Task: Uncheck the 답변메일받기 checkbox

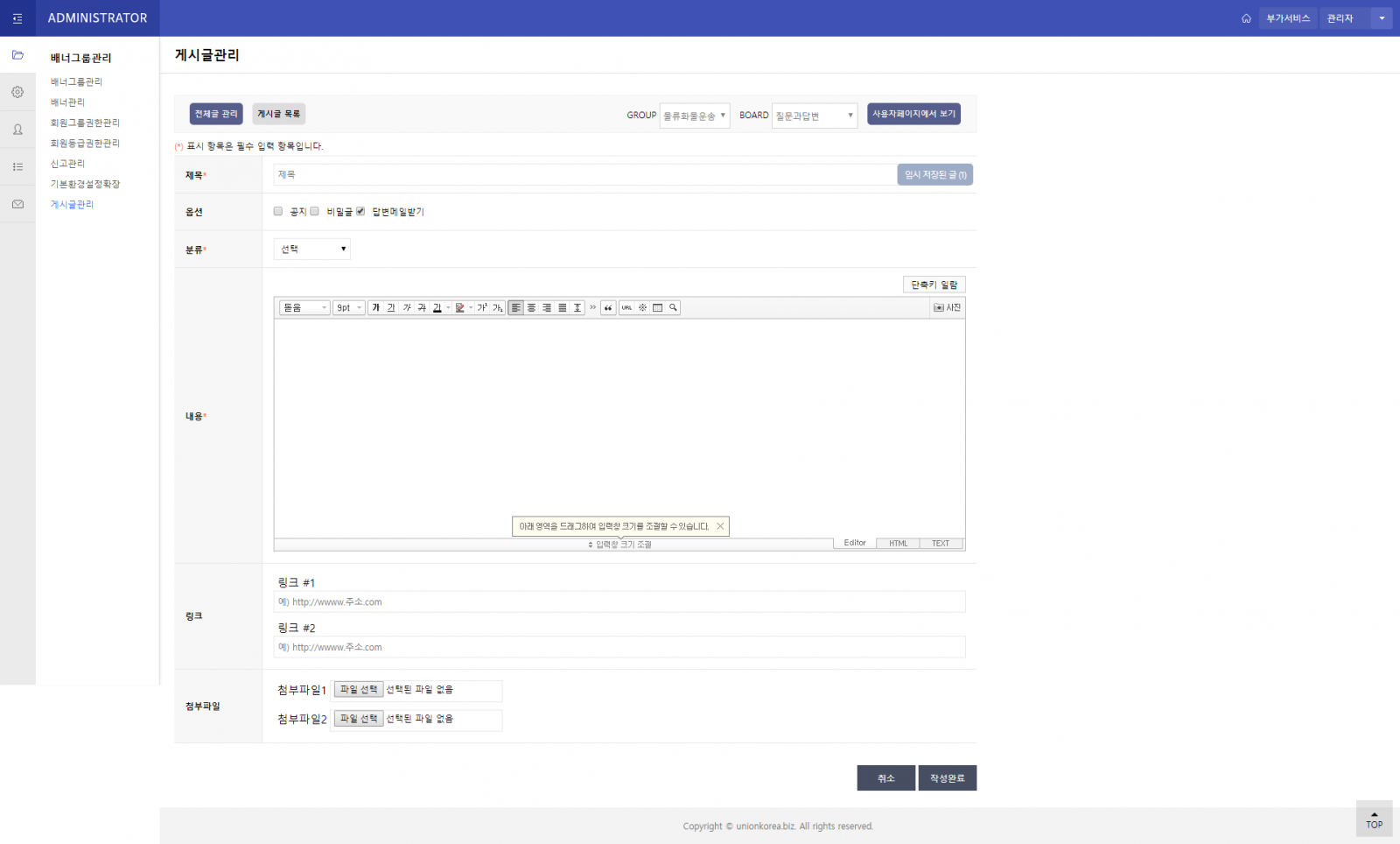Action: click(360, 211)
